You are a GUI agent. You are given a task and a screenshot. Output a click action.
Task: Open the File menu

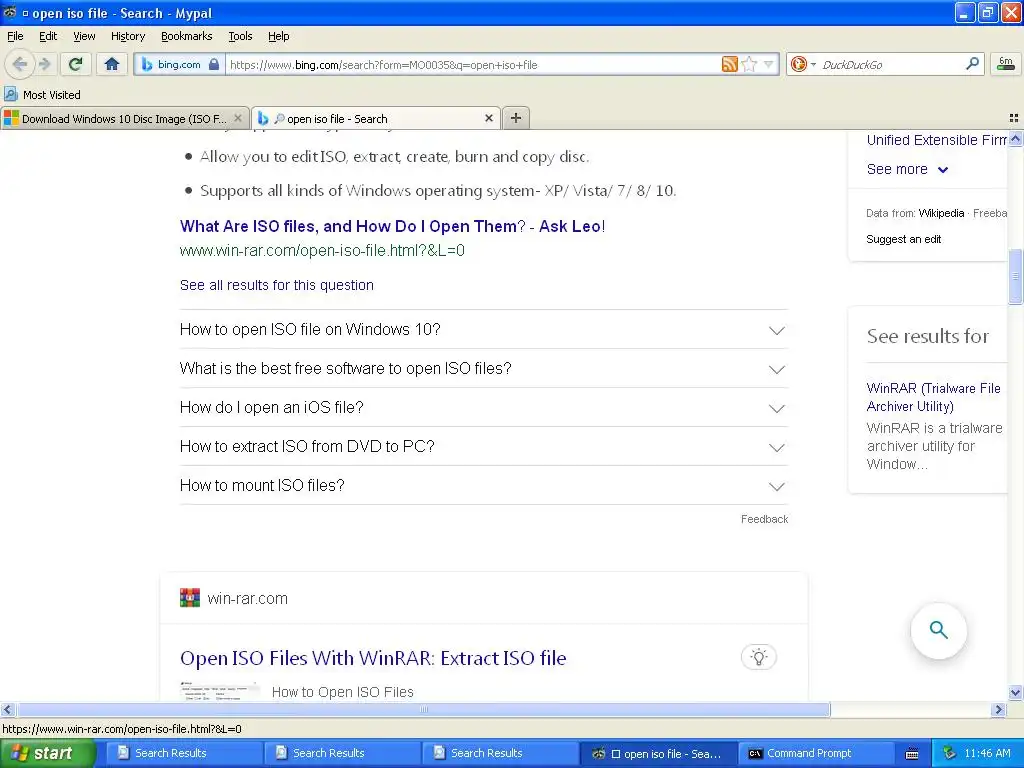(x=15, y=36)
